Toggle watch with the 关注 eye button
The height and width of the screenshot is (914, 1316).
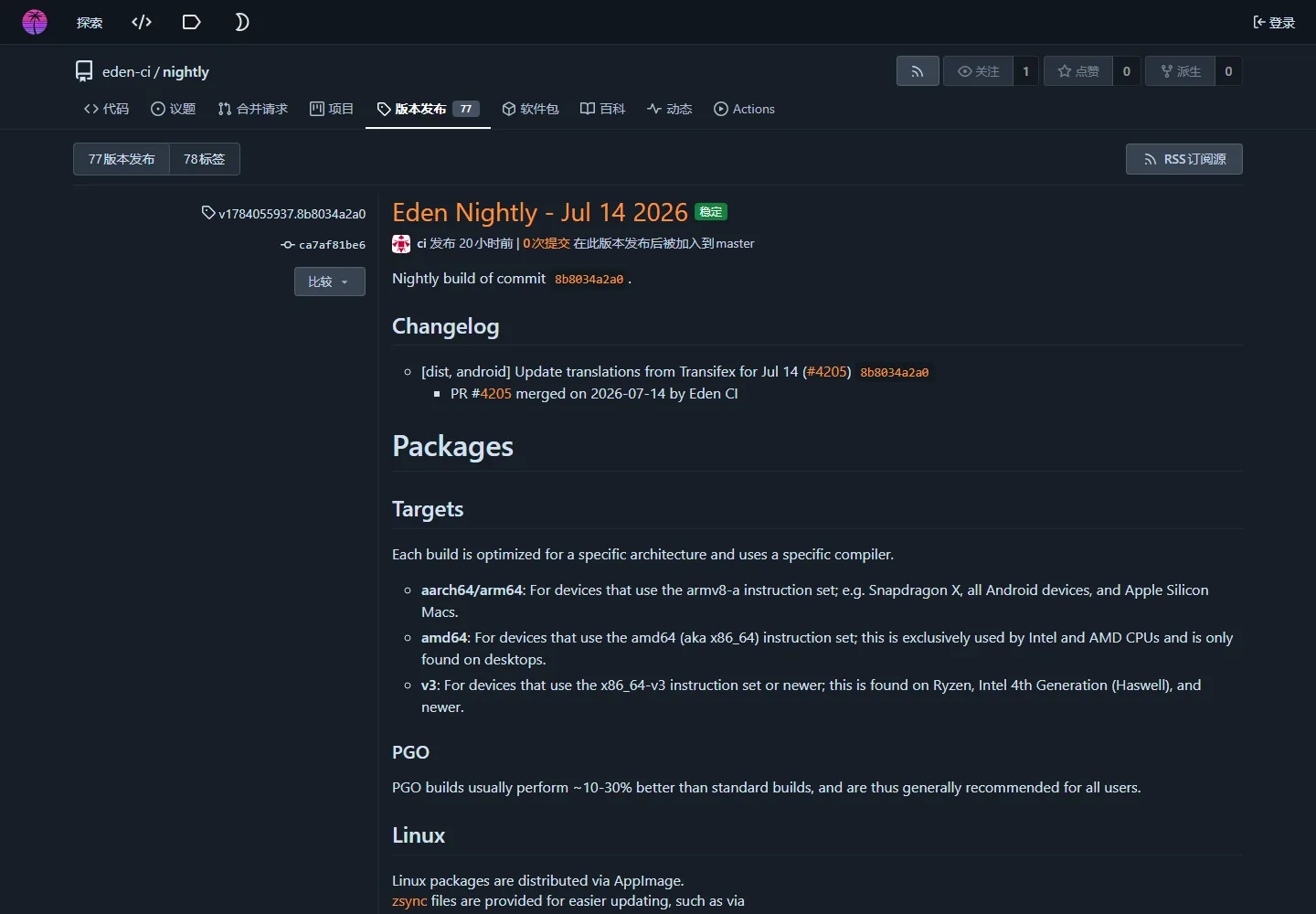[978, 71]
